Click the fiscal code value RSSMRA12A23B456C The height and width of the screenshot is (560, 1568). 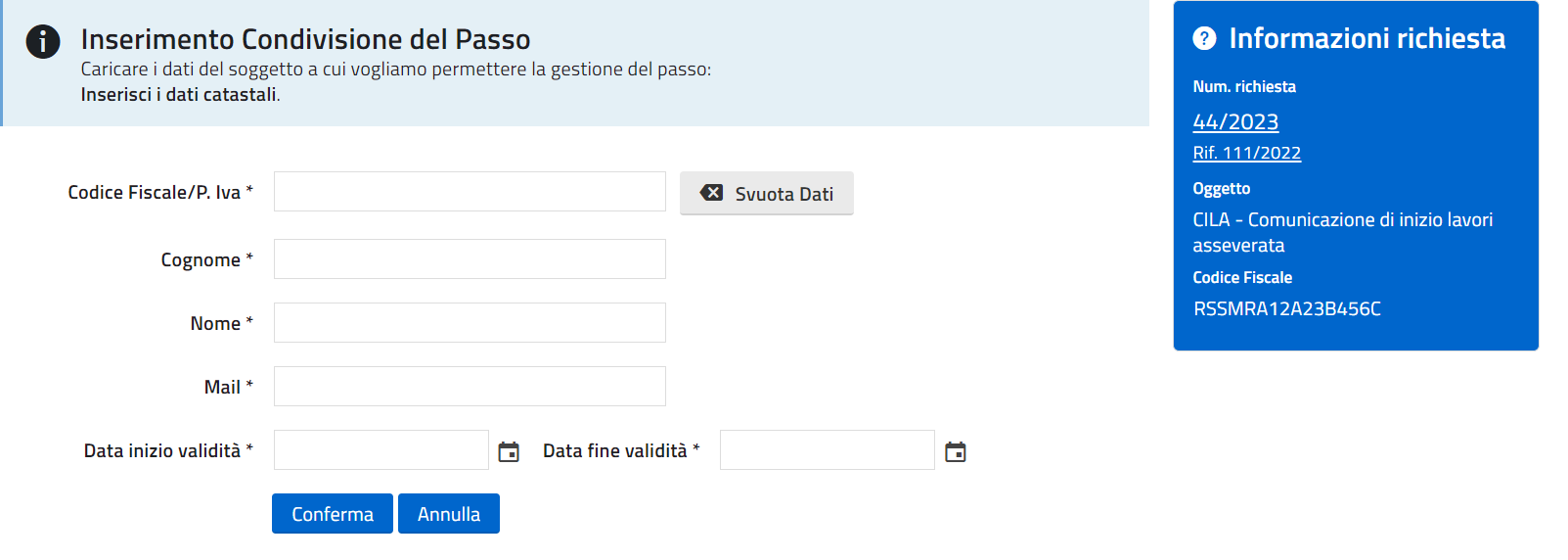click(1286, 309)
